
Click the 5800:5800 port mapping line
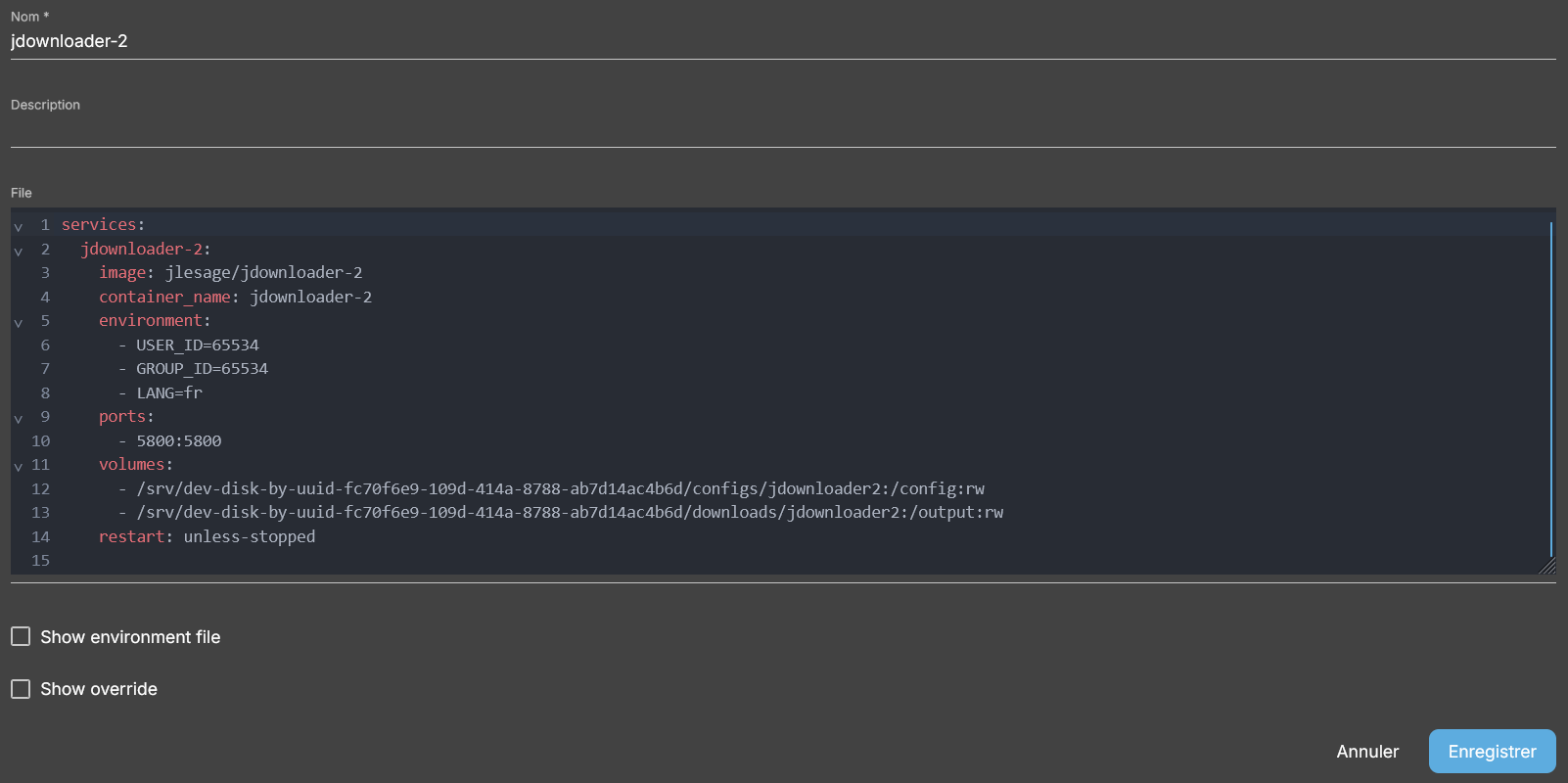pyautogui.click(x=169, y=440)
